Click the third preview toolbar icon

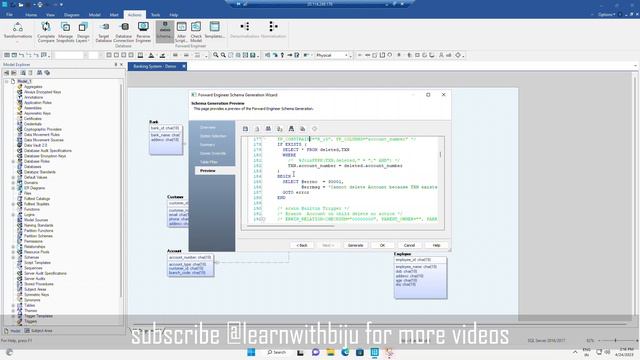click(268, 129)
